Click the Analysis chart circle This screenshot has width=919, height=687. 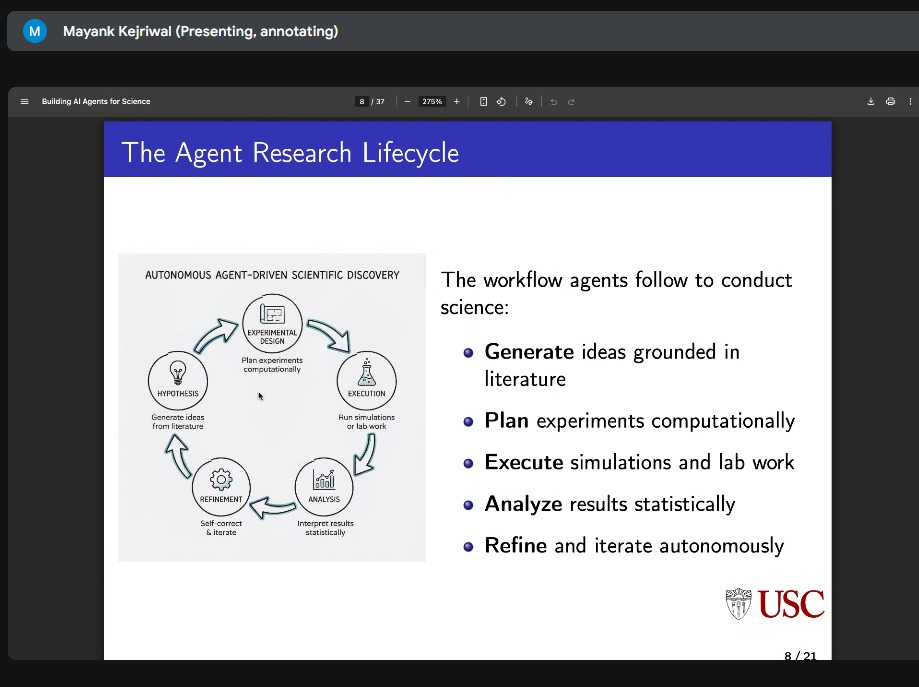[x=324, y=487]
